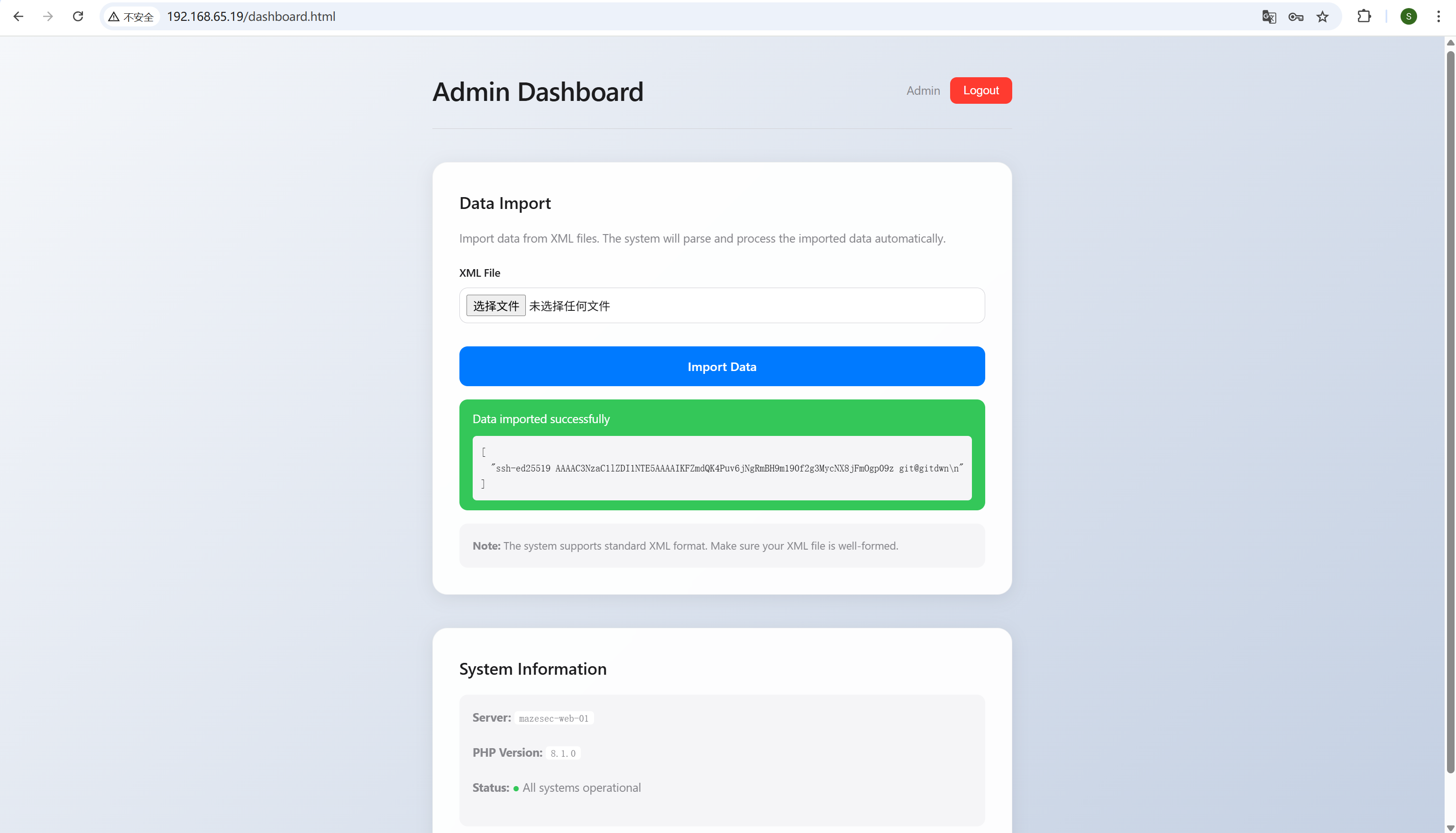Click the red Logout button
Screen dimensions: 1456x833
(x=980, y=91)
